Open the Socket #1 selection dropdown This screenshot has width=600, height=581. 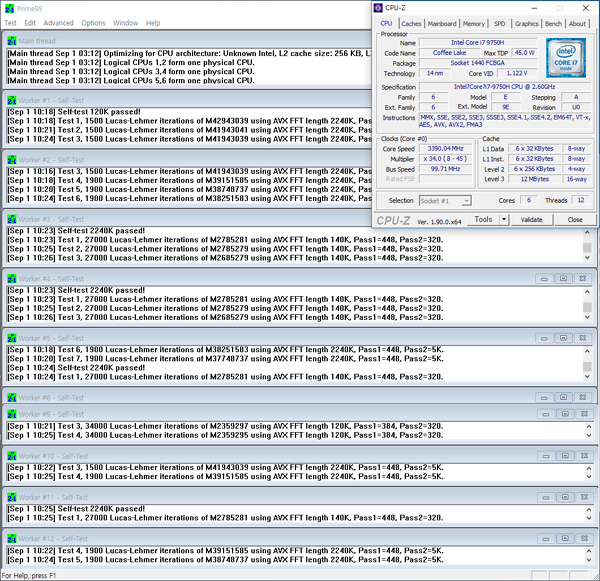tap(445, 201)
